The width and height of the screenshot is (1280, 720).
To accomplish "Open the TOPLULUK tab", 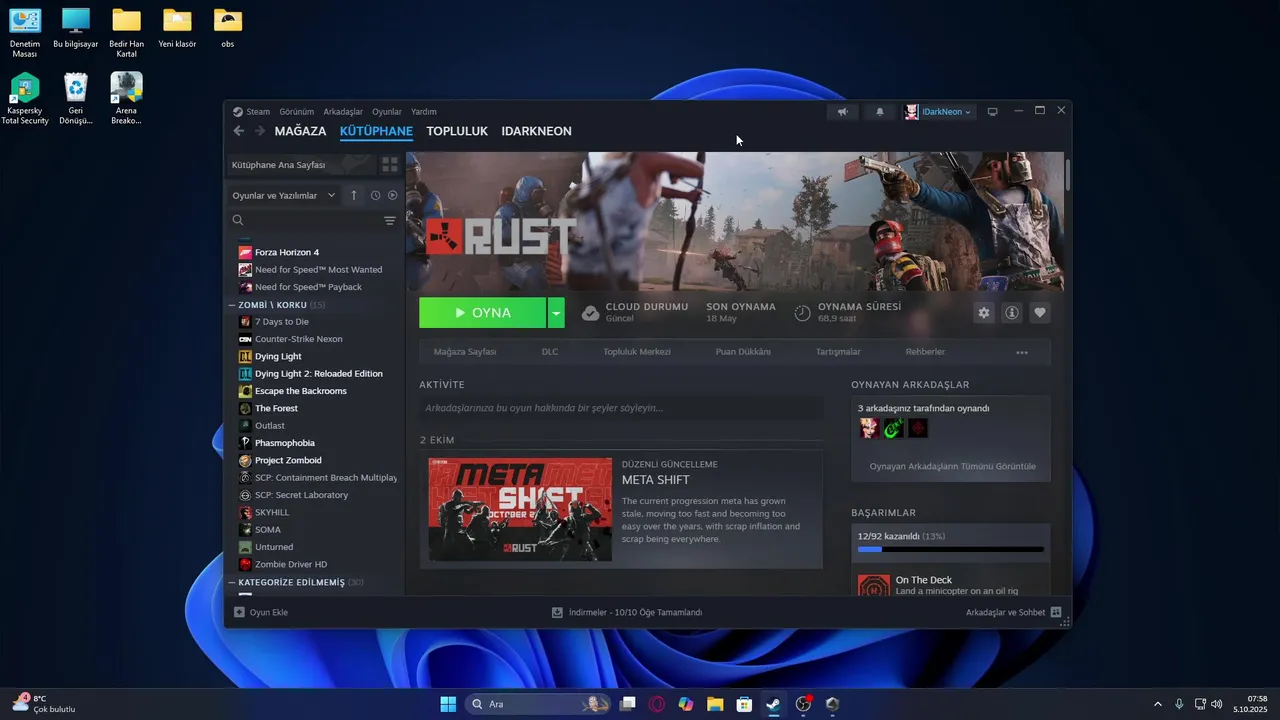I will point(457,131).
